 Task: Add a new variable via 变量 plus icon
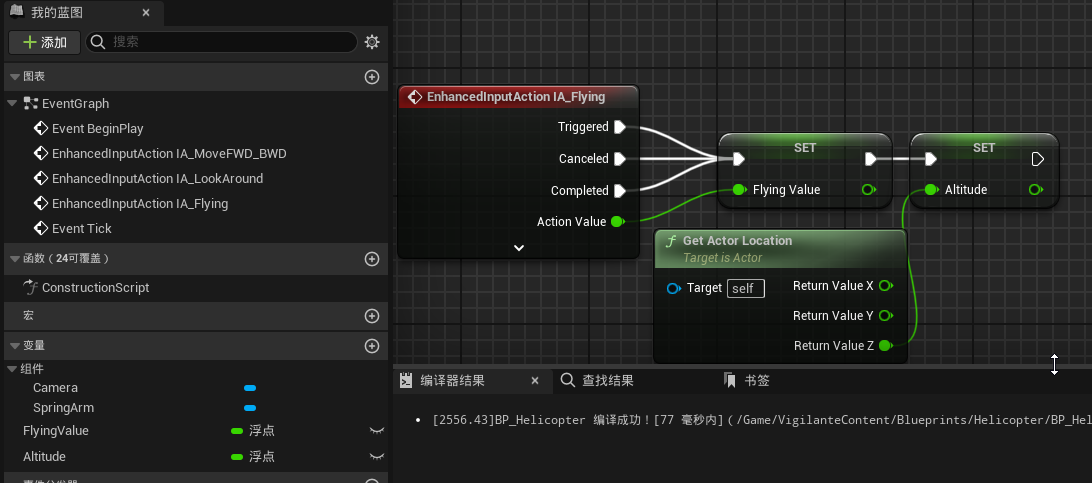tap(372, 346)
